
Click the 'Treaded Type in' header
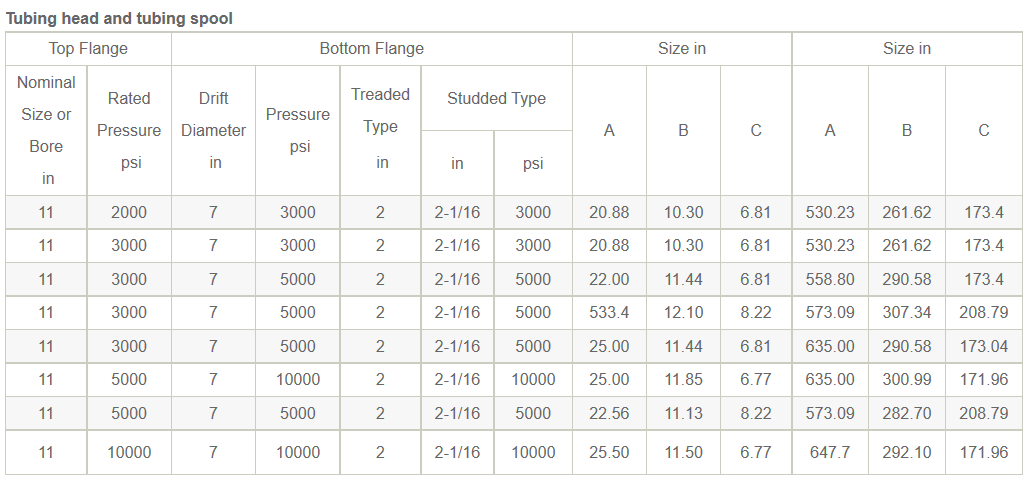click(x=380, y=130)
